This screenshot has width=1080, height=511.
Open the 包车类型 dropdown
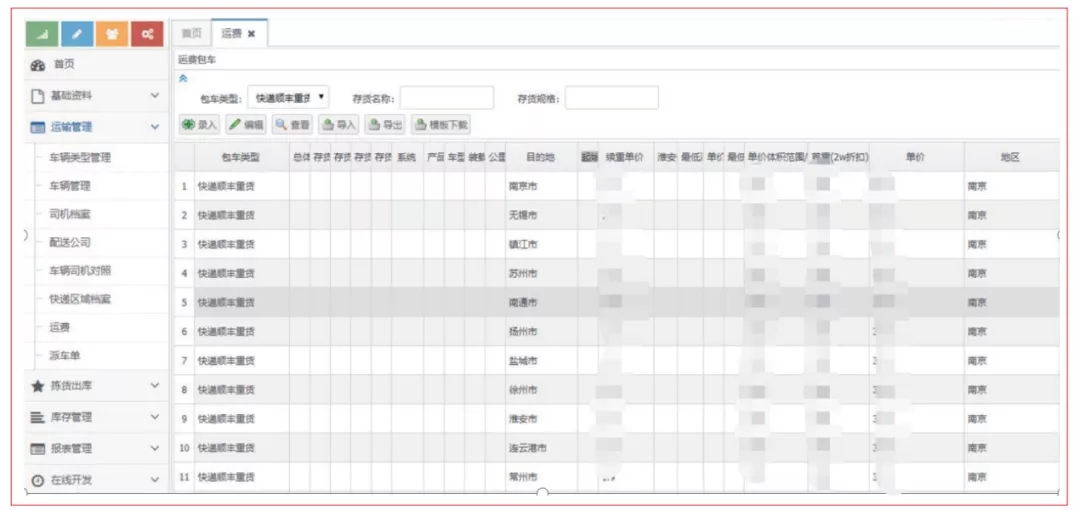coord(288,98)
